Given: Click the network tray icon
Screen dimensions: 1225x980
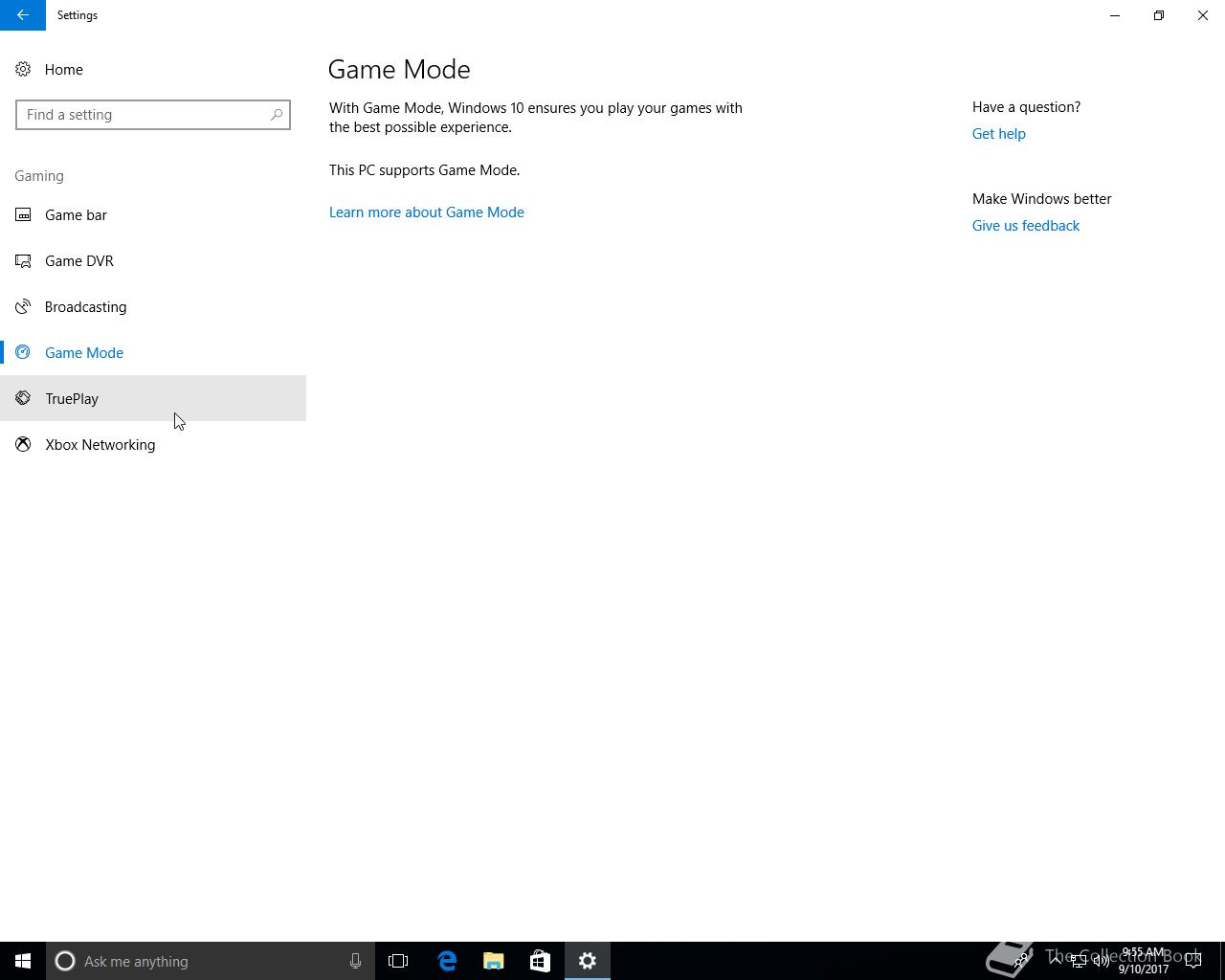Looking at the screenshot, I should tap(1079, 961).
